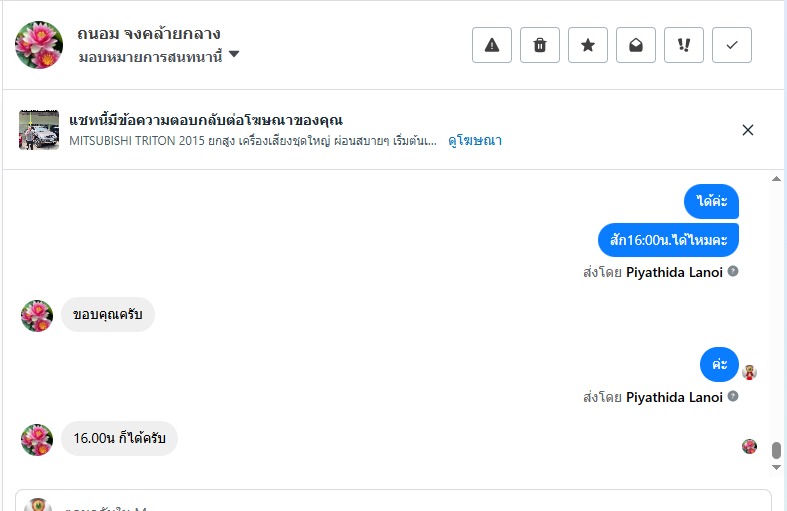The height and width of the screenshot is (511, 787).
Task: Mark conversation done with the checkmark
Action: 732,45
